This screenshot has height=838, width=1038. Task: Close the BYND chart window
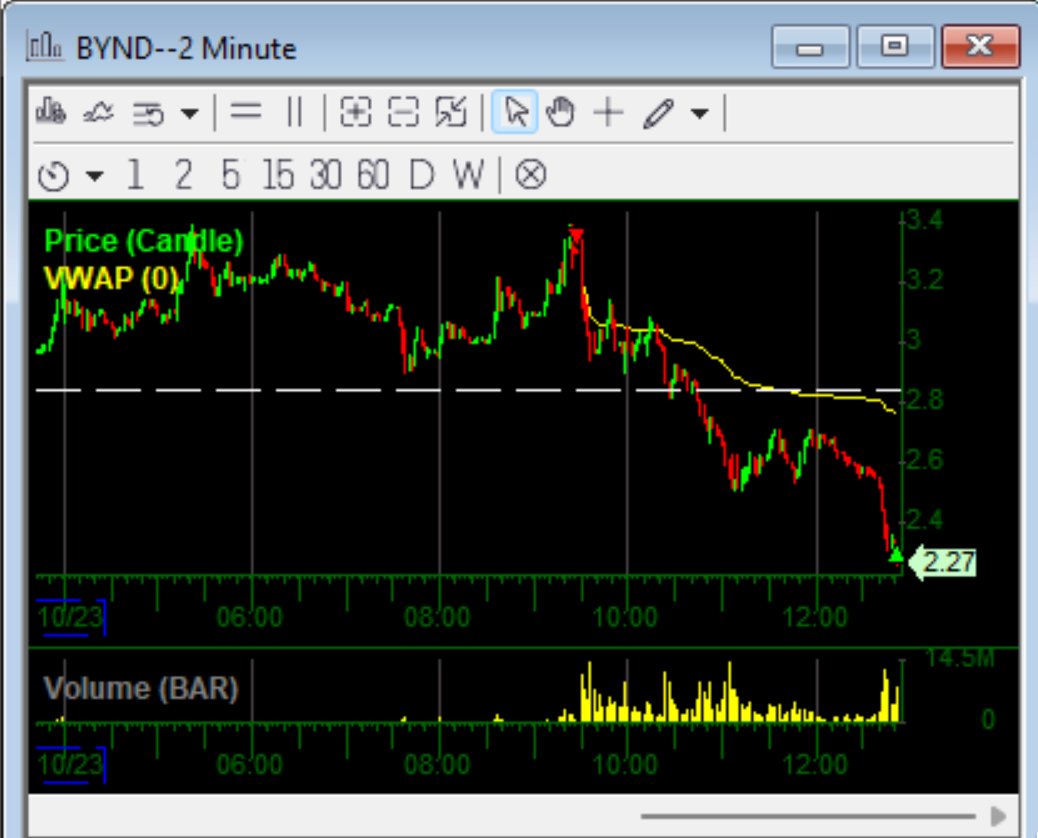(x=980, y=46)
